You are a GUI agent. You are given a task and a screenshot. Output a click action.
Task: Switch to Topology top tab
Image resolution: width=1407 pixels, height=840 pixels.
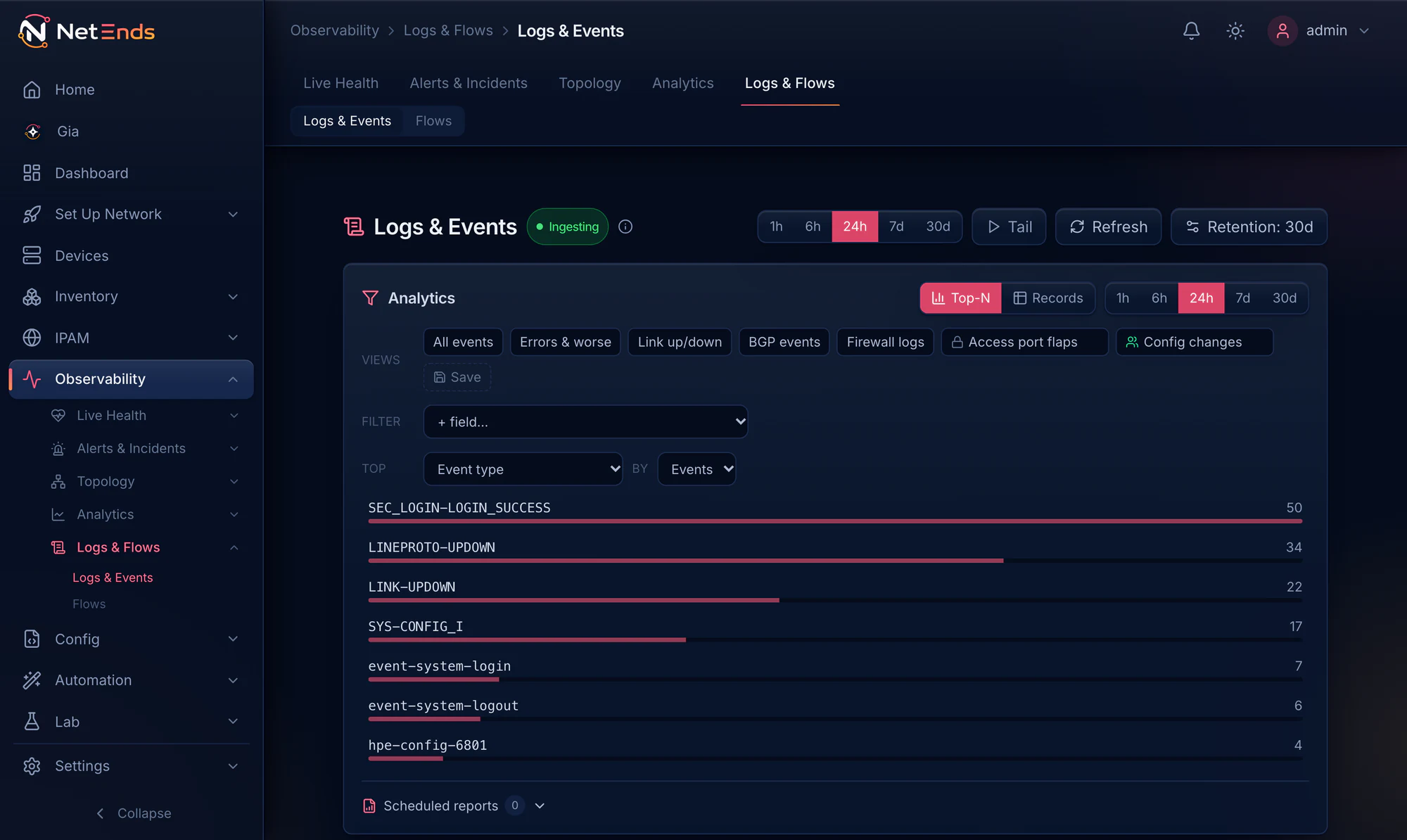coord(590,83)
